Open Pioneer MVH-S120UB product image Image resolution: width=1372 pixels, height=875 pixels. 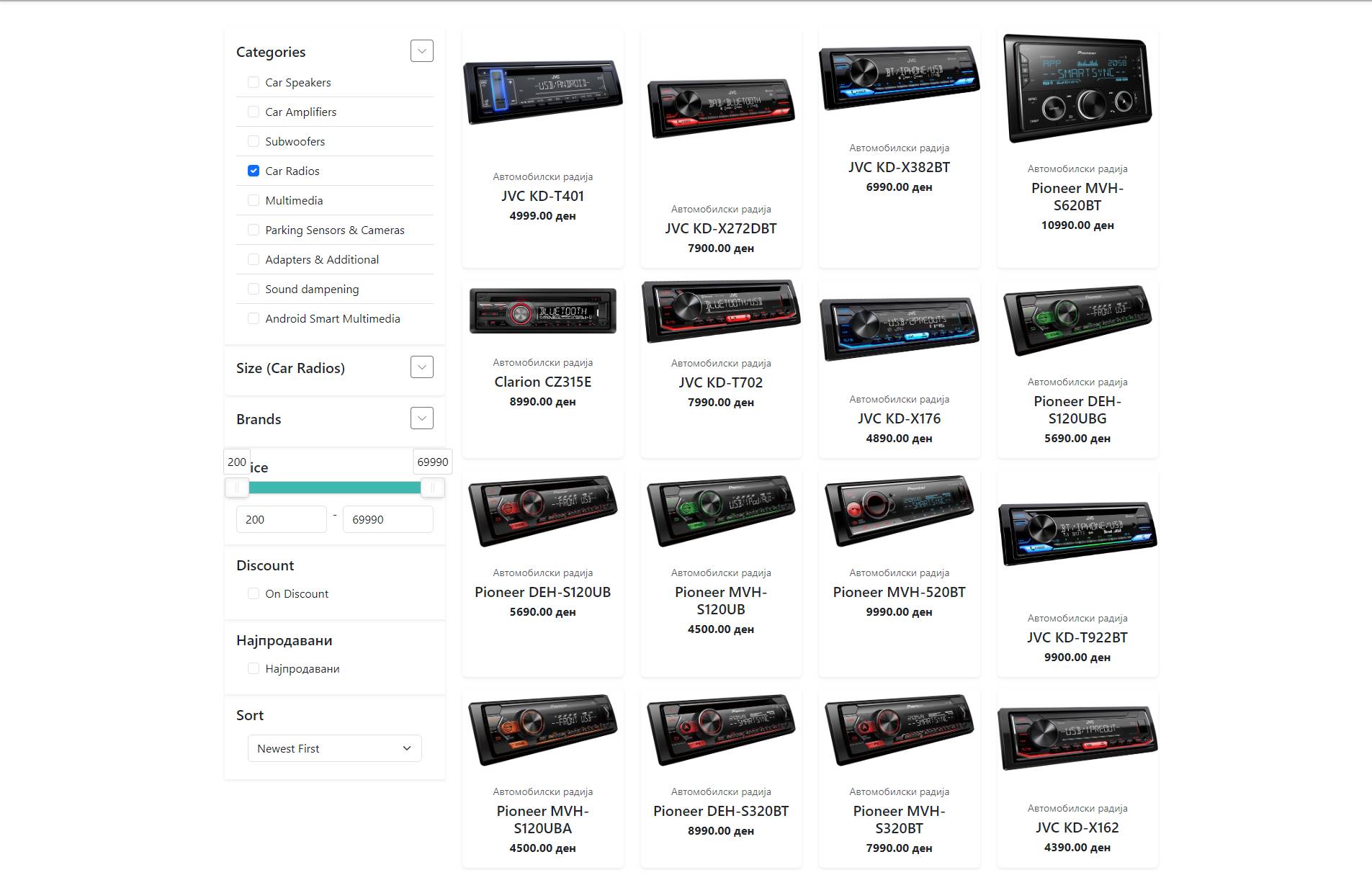click(x=721, y=511)
